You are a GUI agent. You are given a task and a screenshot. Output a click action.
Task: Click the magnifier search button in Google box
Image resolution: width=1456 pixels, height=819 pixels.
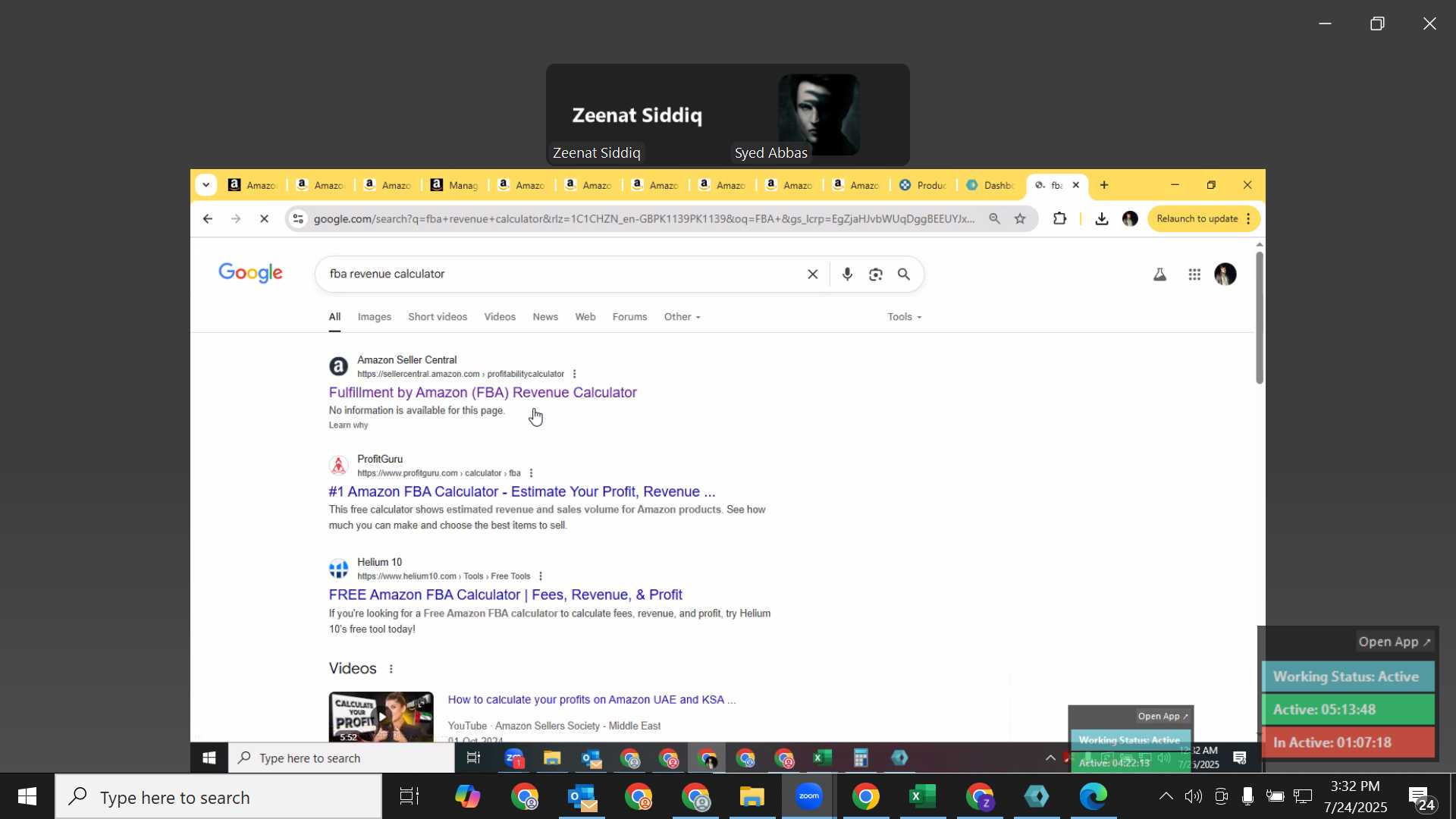904,275
